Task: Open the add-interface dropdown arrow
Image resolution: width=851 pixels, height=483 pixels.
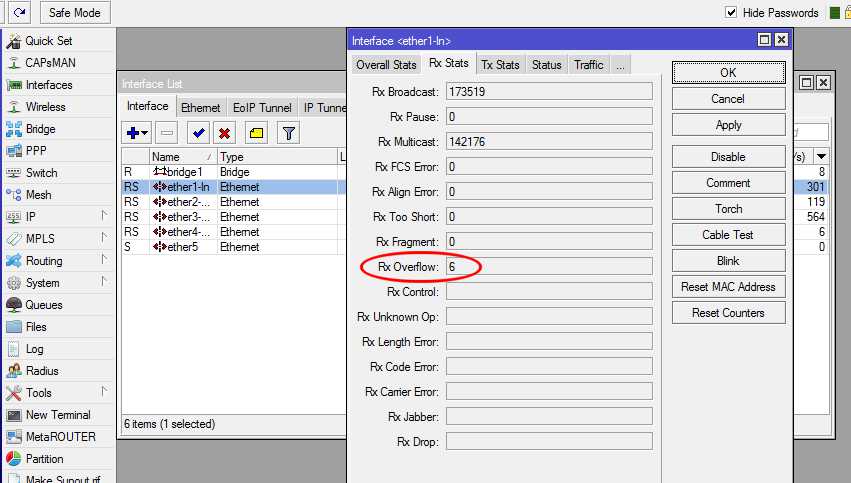Action: (x=145, y=133)
